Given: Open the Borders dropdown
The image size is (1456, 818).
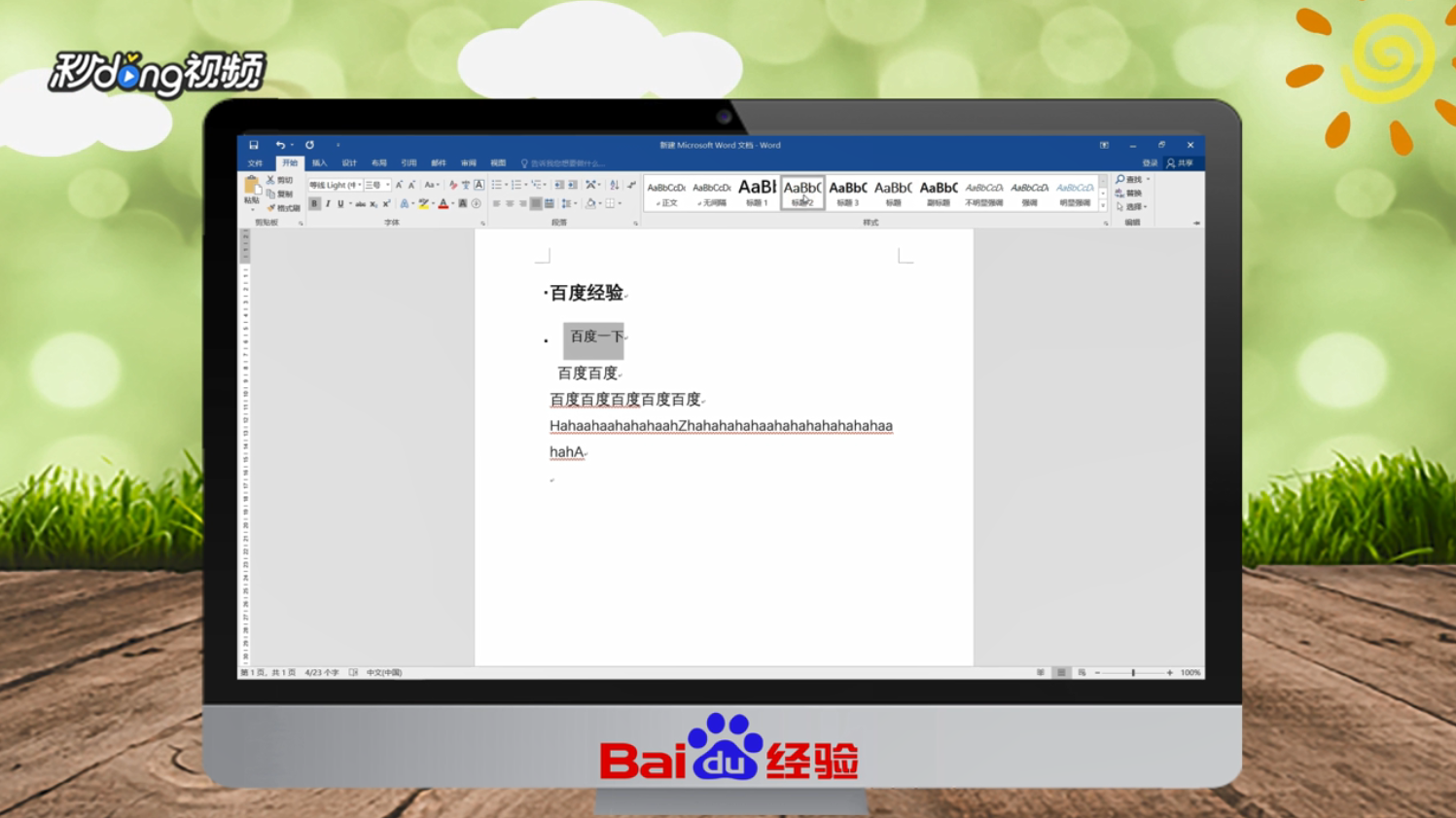Looking at the screenshot, I should (621, 203).
